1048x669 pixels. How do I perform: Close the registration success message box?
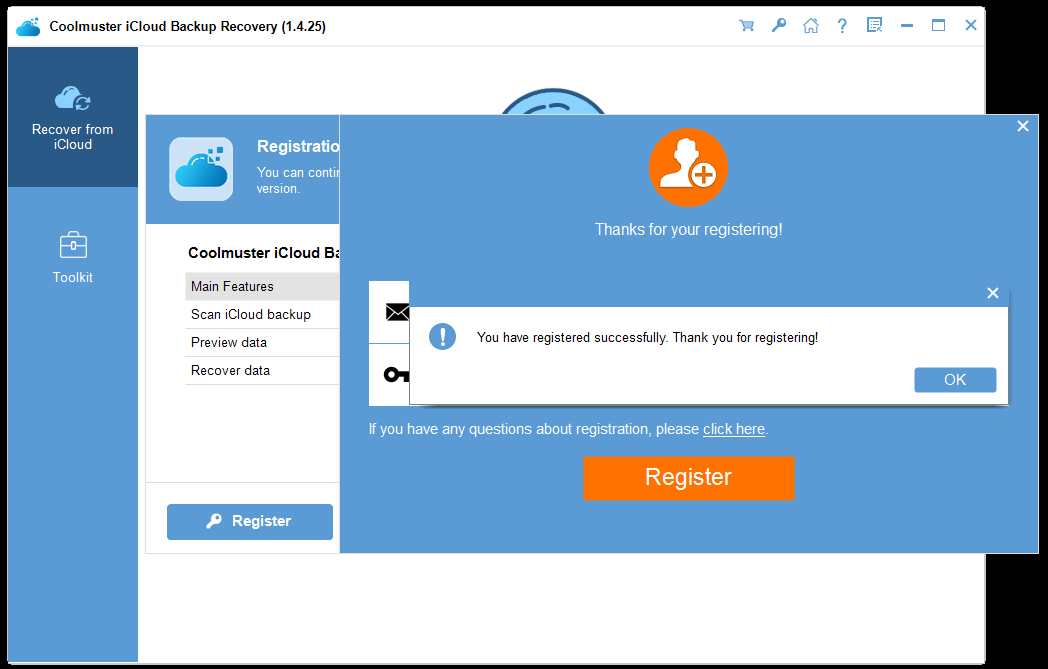pos(992,293)
